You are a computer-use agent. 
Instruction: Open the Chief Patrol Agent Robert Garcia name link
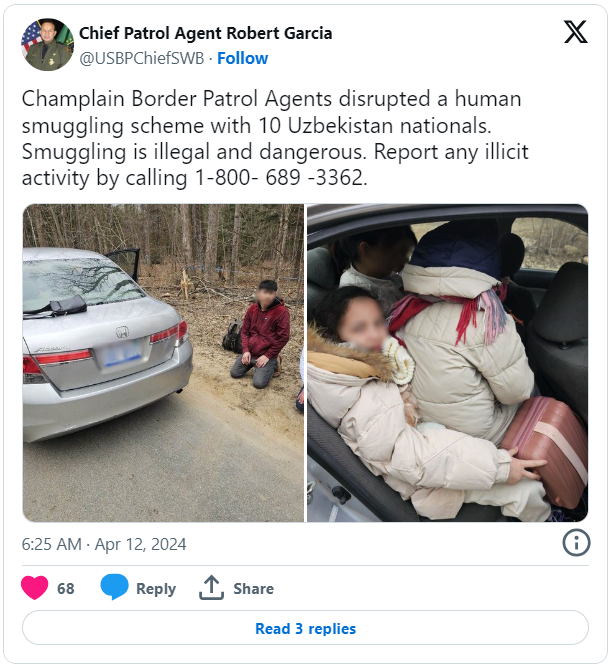pyautogui.click(x=205, y=33)
